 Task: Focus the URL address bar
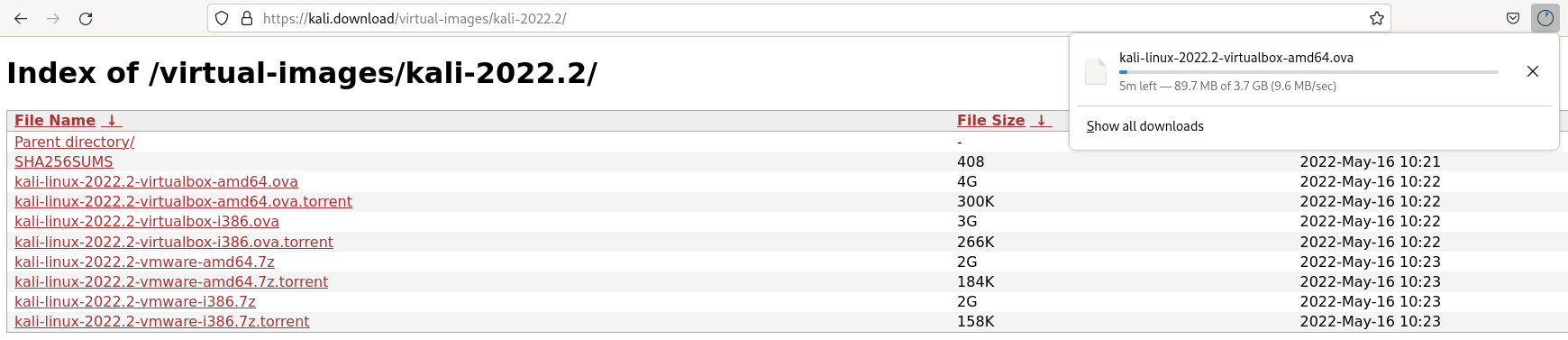811,18
